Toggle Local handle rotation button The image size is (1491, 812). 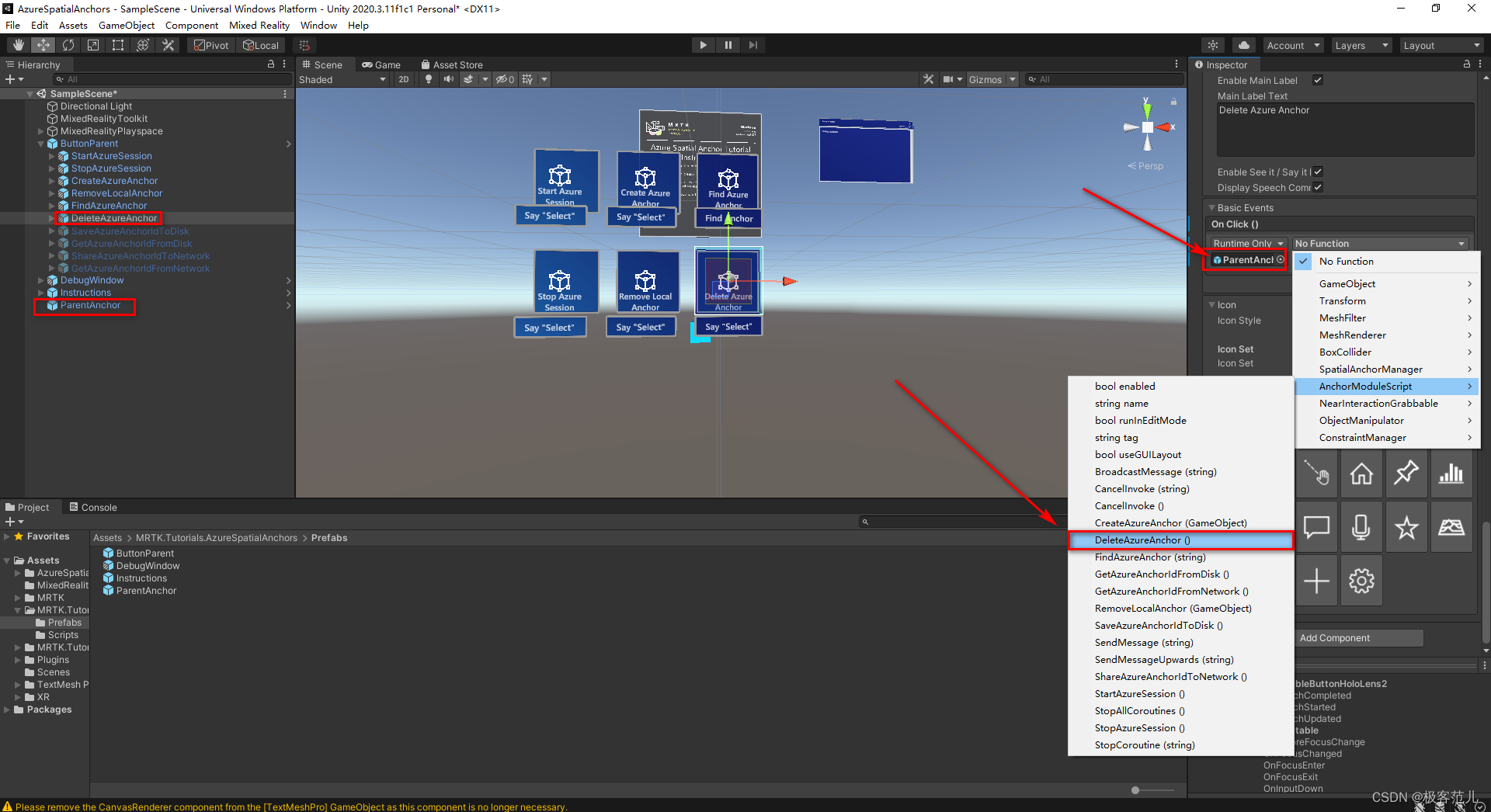pos(261,45)
